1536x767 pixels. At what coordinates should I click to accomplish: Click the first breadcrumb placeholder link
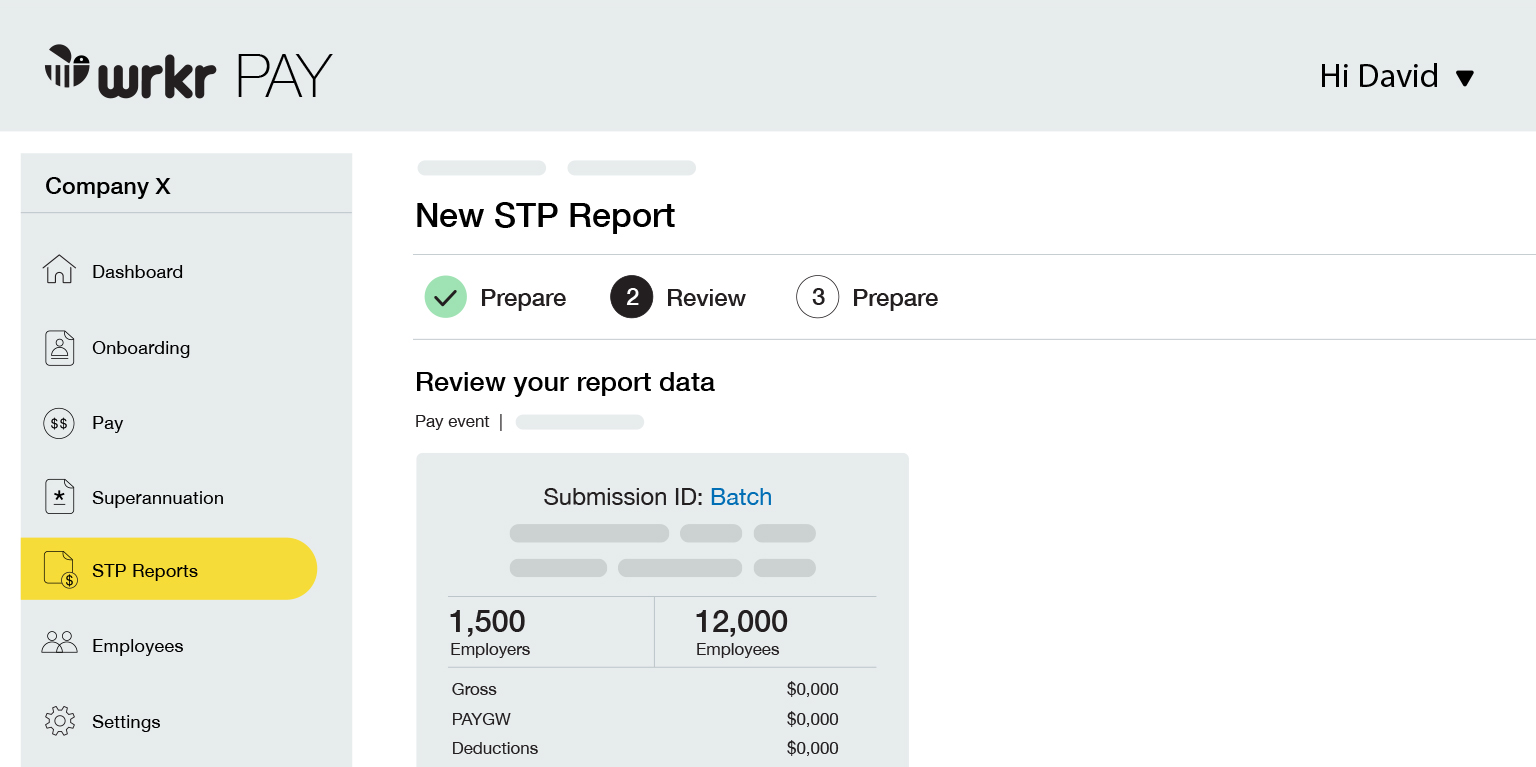481,168
